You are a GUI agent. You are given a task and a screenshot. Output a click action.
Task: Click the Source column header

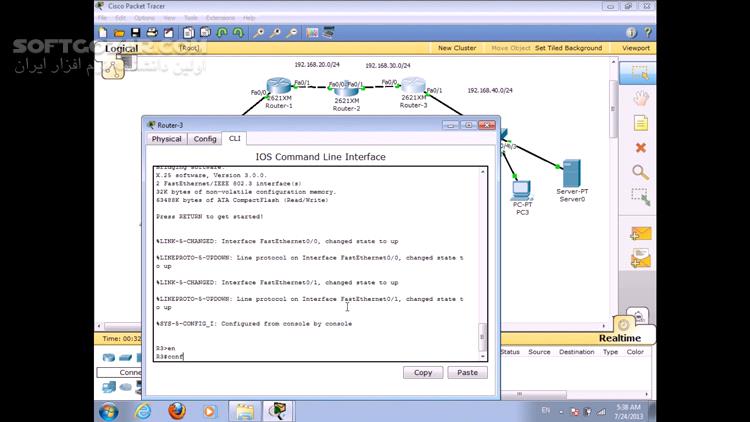tap(539, 352)
